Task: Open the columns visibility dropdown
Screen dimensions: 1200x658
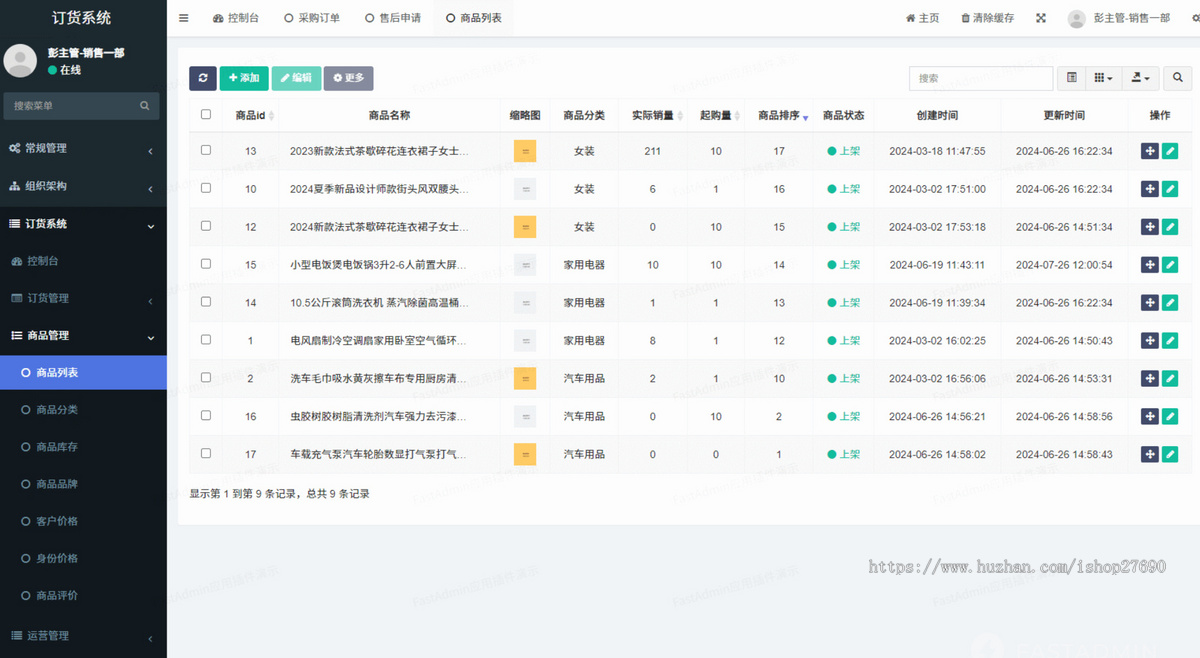Action: pos(1103,78)
